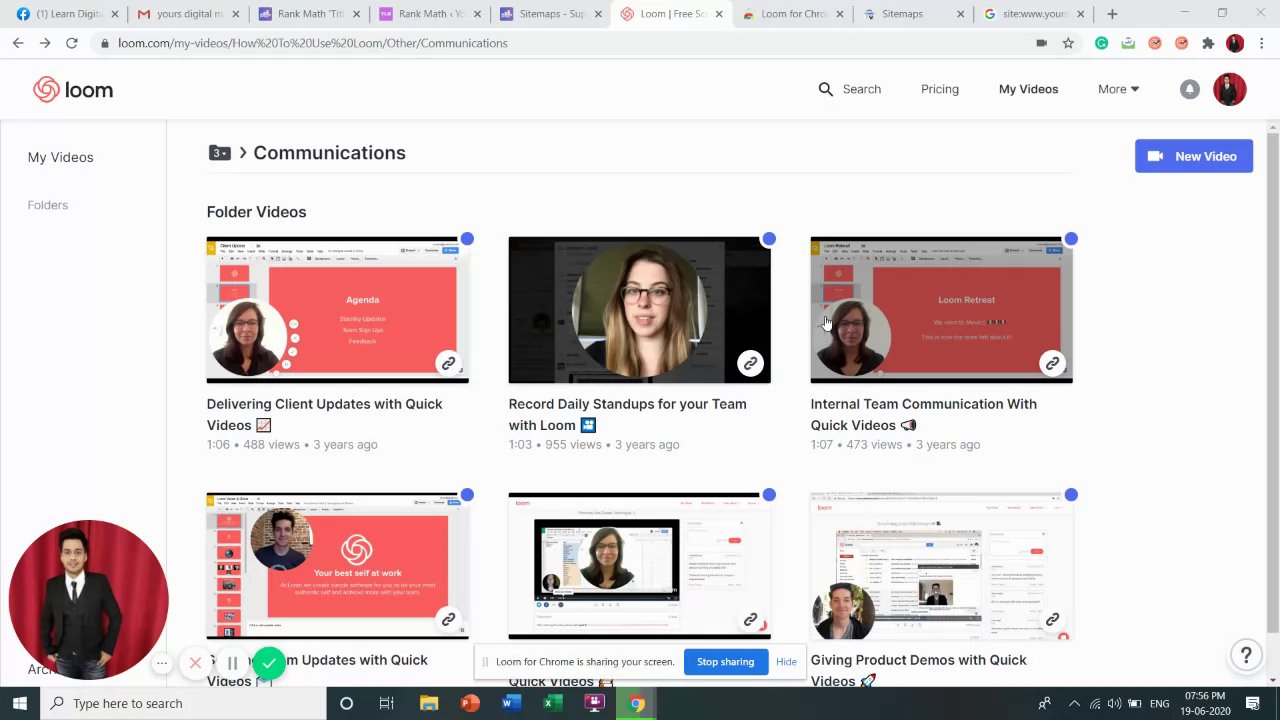Open the Internal Team Communication video title
The image size is (1280, 720).
[x=923, y=414]
